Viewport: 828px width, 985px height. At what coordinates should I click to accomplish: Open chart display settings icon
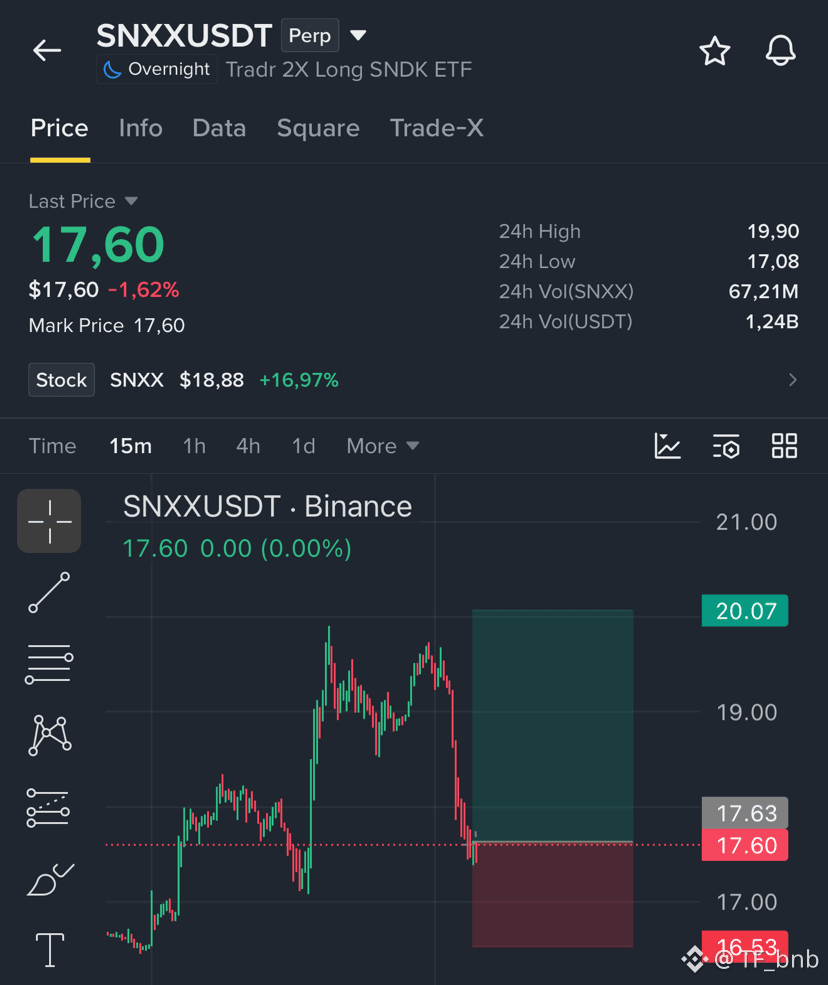pos(726,446)
